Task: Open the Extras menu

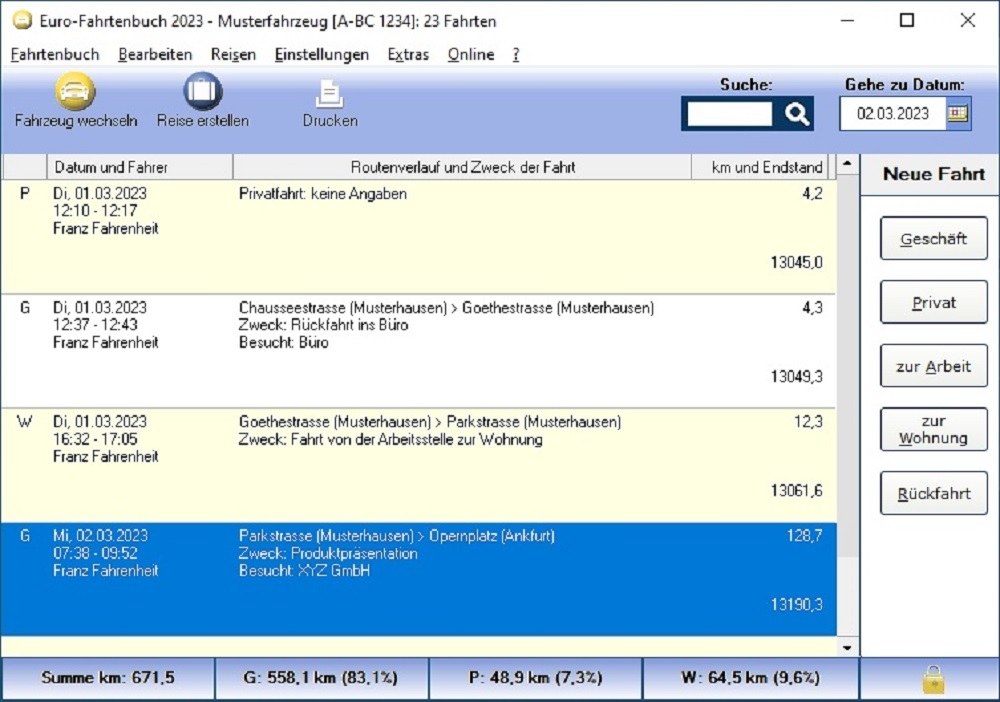Action: 408,55
